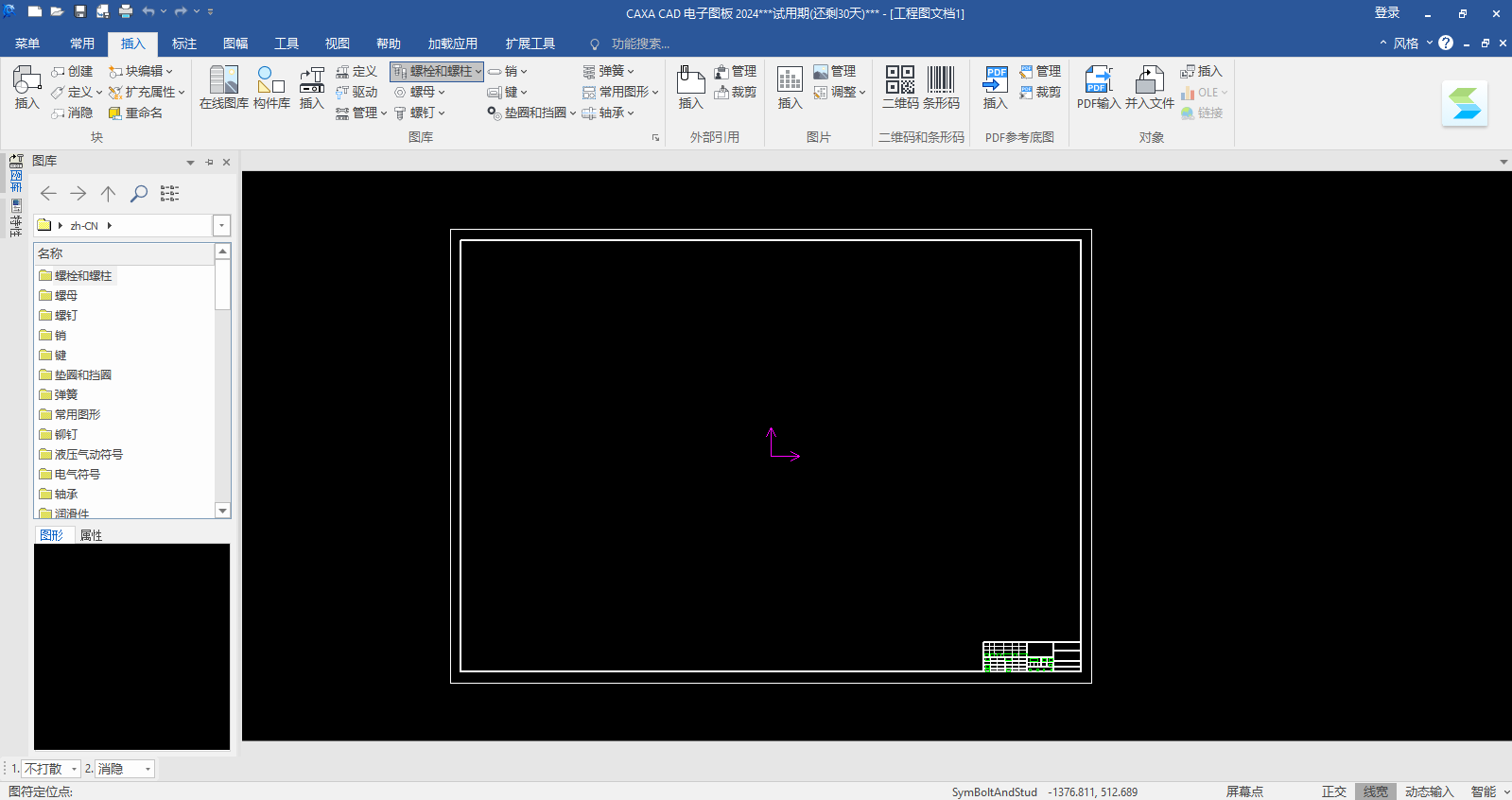Open the component library (构件库)
1512x800 pixels.
click(x=271, y=87)
